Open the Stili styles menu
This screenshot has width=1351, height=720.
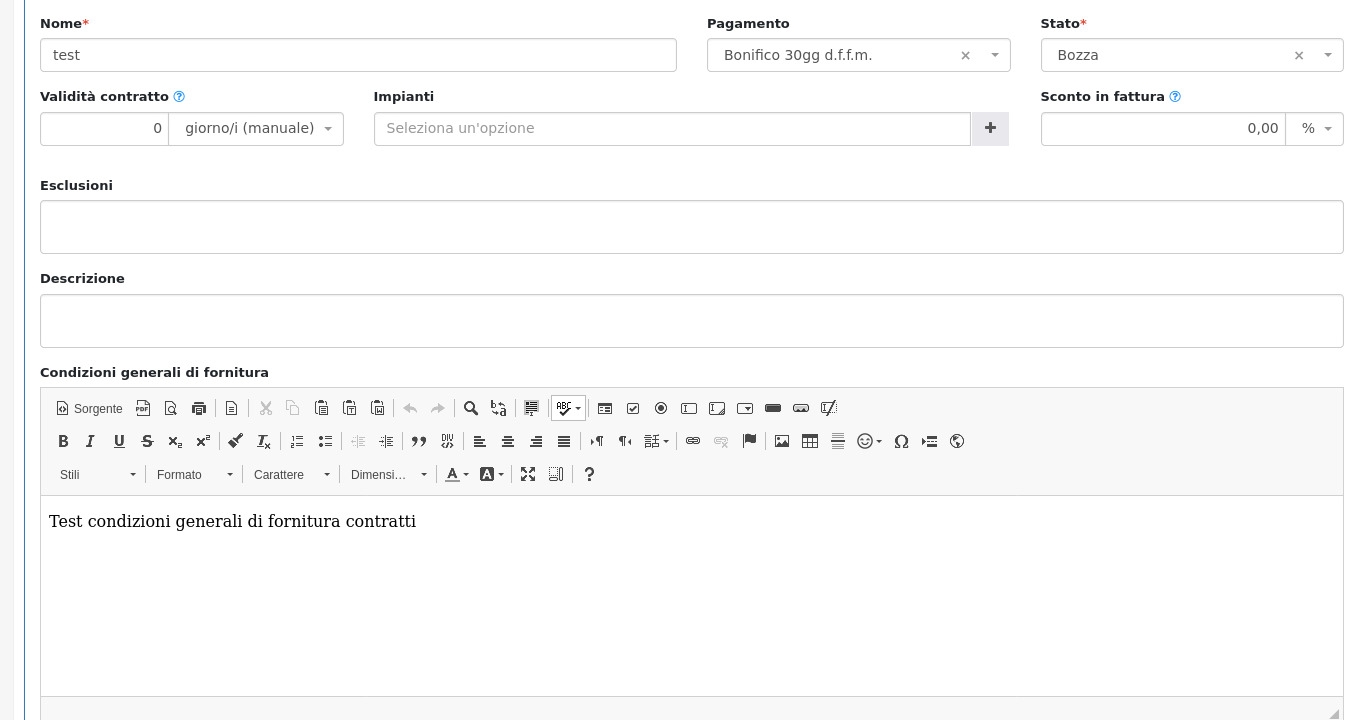tap(97, 474)
